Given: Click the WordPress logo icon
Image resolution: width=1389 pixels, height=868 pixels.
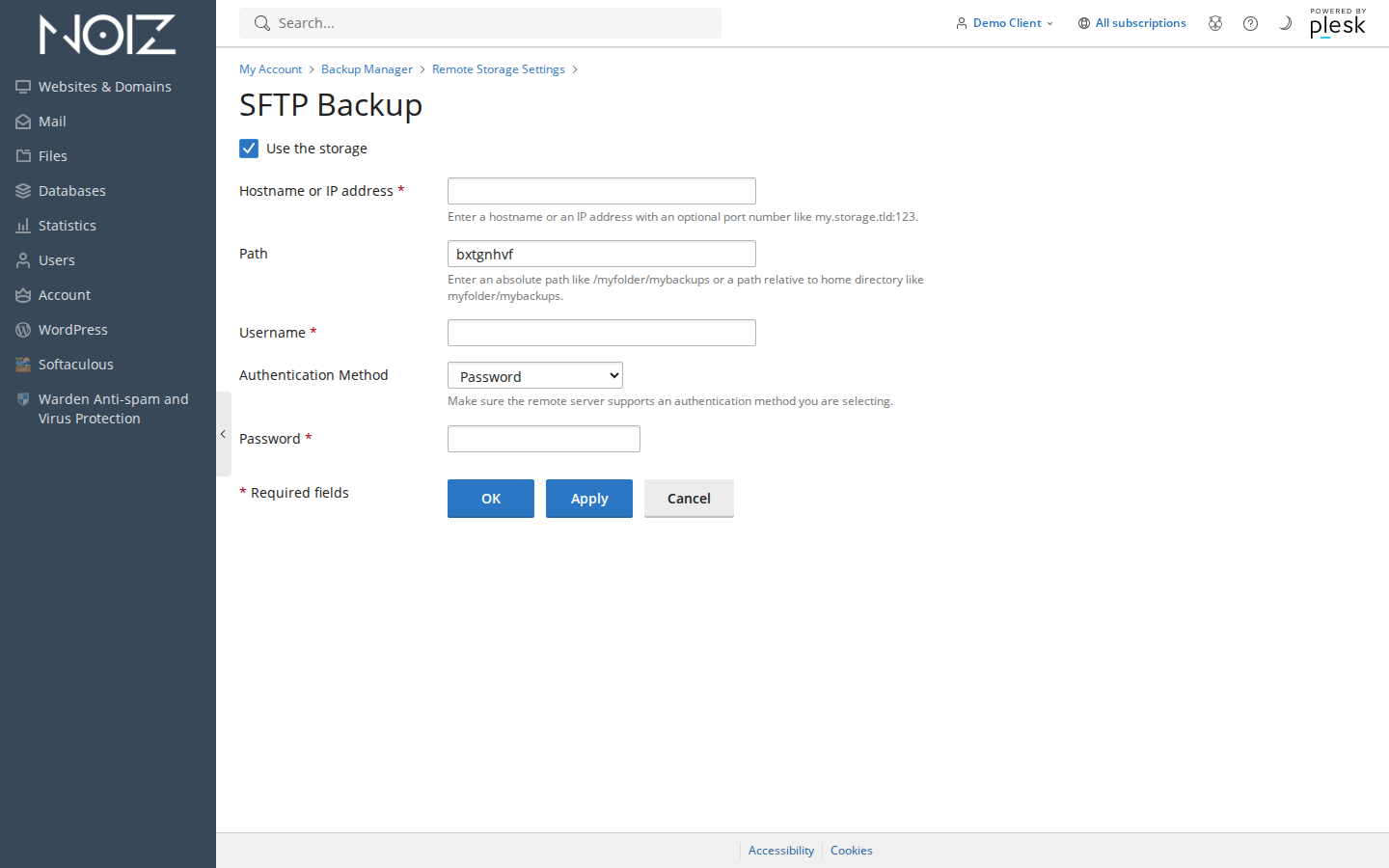Looking at the screenshot, I should pos(23,330).
